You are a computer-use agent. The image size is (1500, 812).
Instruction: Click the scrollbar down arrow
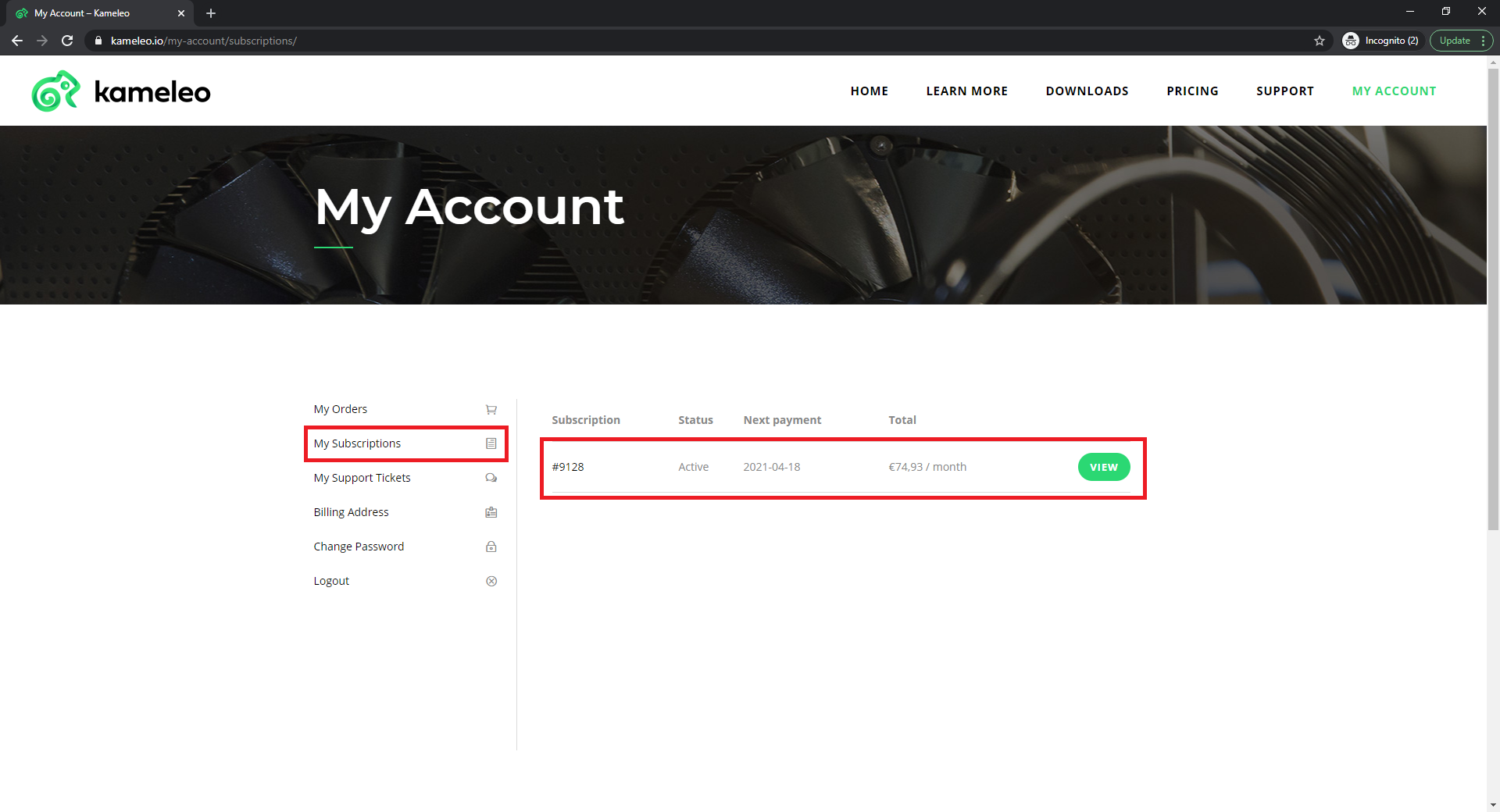(1493, 804)
